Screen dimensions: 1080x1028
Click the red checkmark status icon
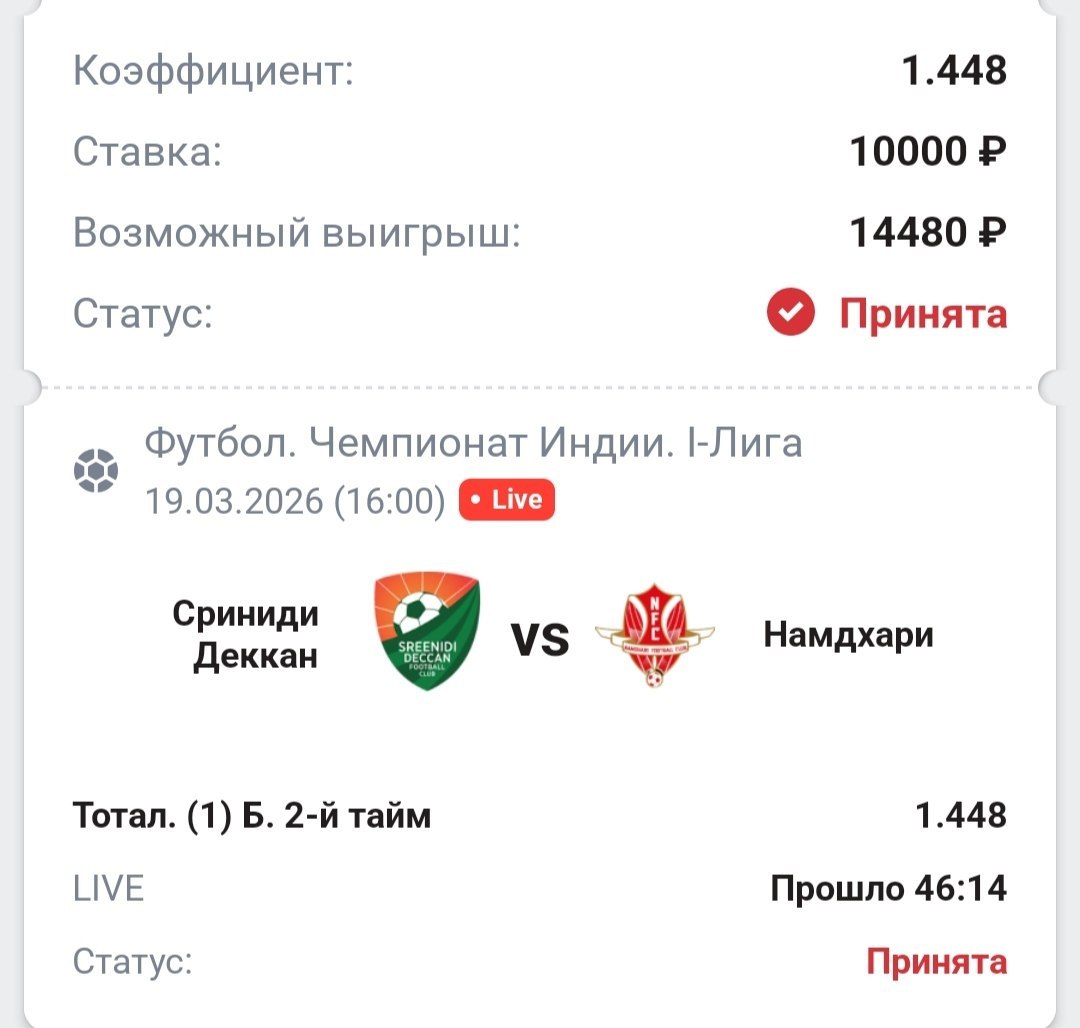tap(790, 314)
